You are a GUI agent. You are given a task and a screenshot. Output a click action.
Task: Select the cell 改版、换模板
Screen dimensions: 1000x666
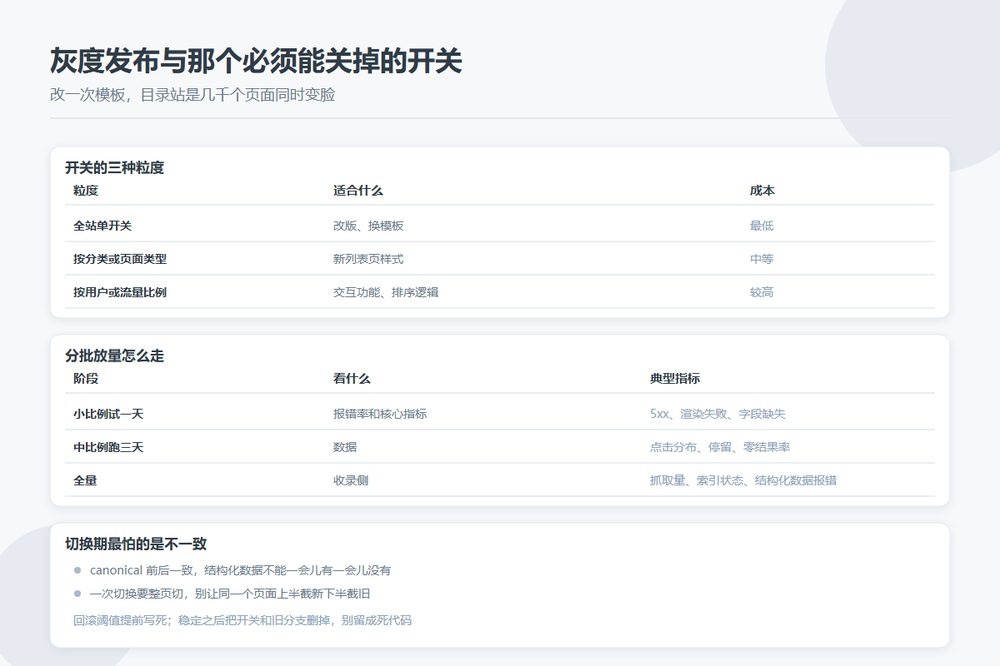(x=368, y=225)
